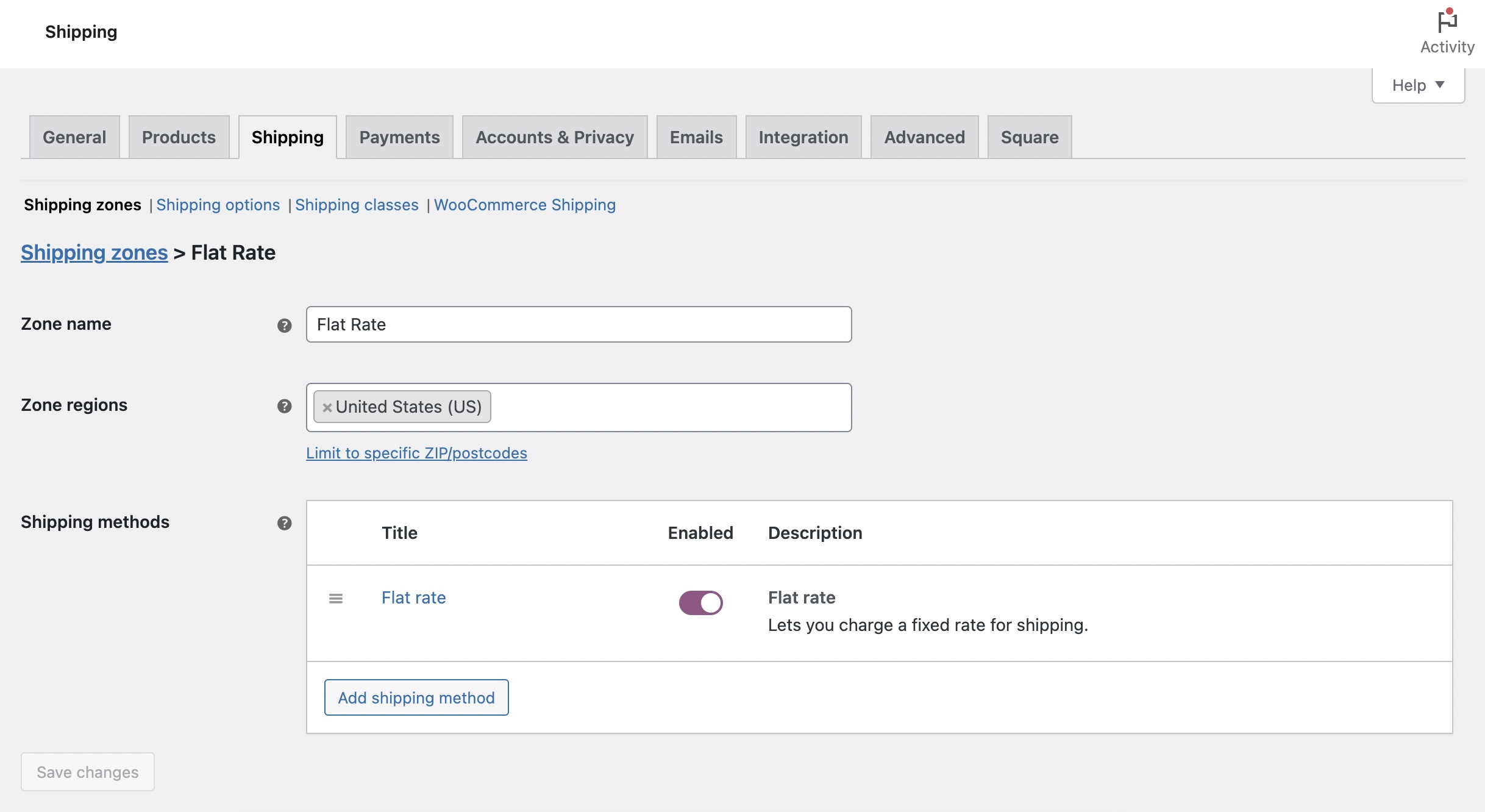Click the Title column header
Screen dimensions: 1485x812
(399, 533)
